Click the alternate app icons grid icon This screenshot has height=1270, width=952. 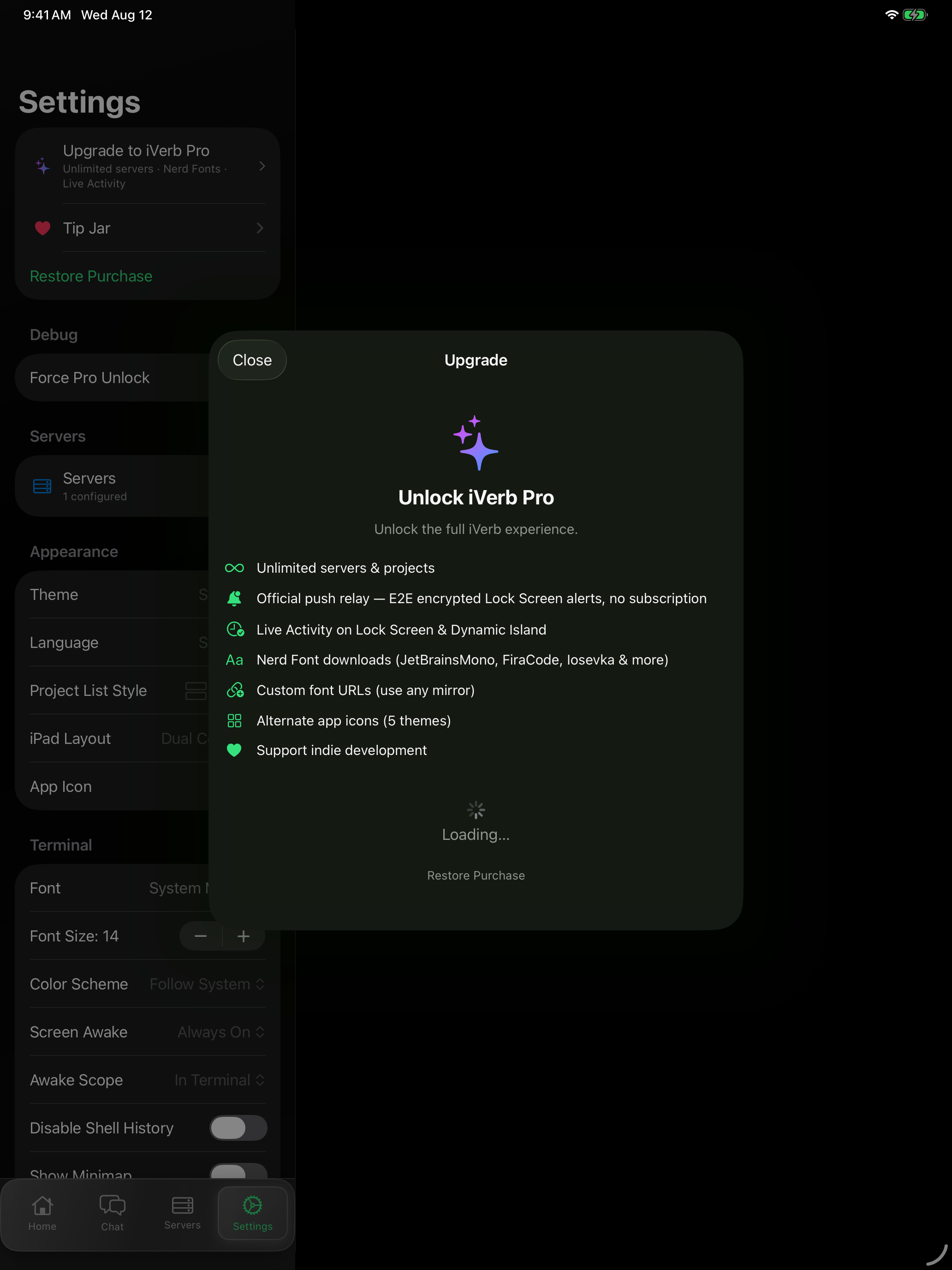(234, 720)
